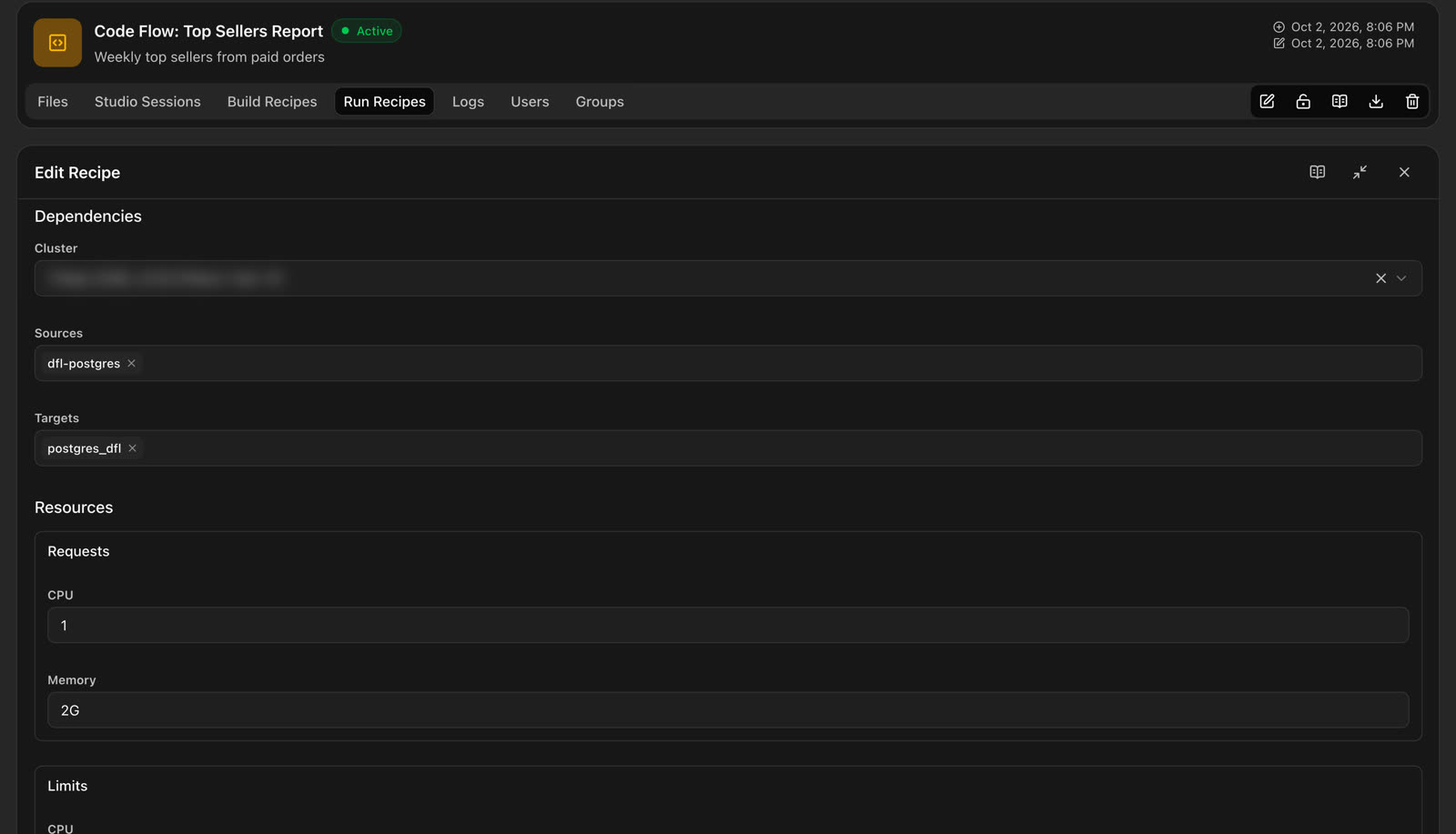Expand the Cluster dropdown chevron
The image size is (1456, 834).
1401,278
